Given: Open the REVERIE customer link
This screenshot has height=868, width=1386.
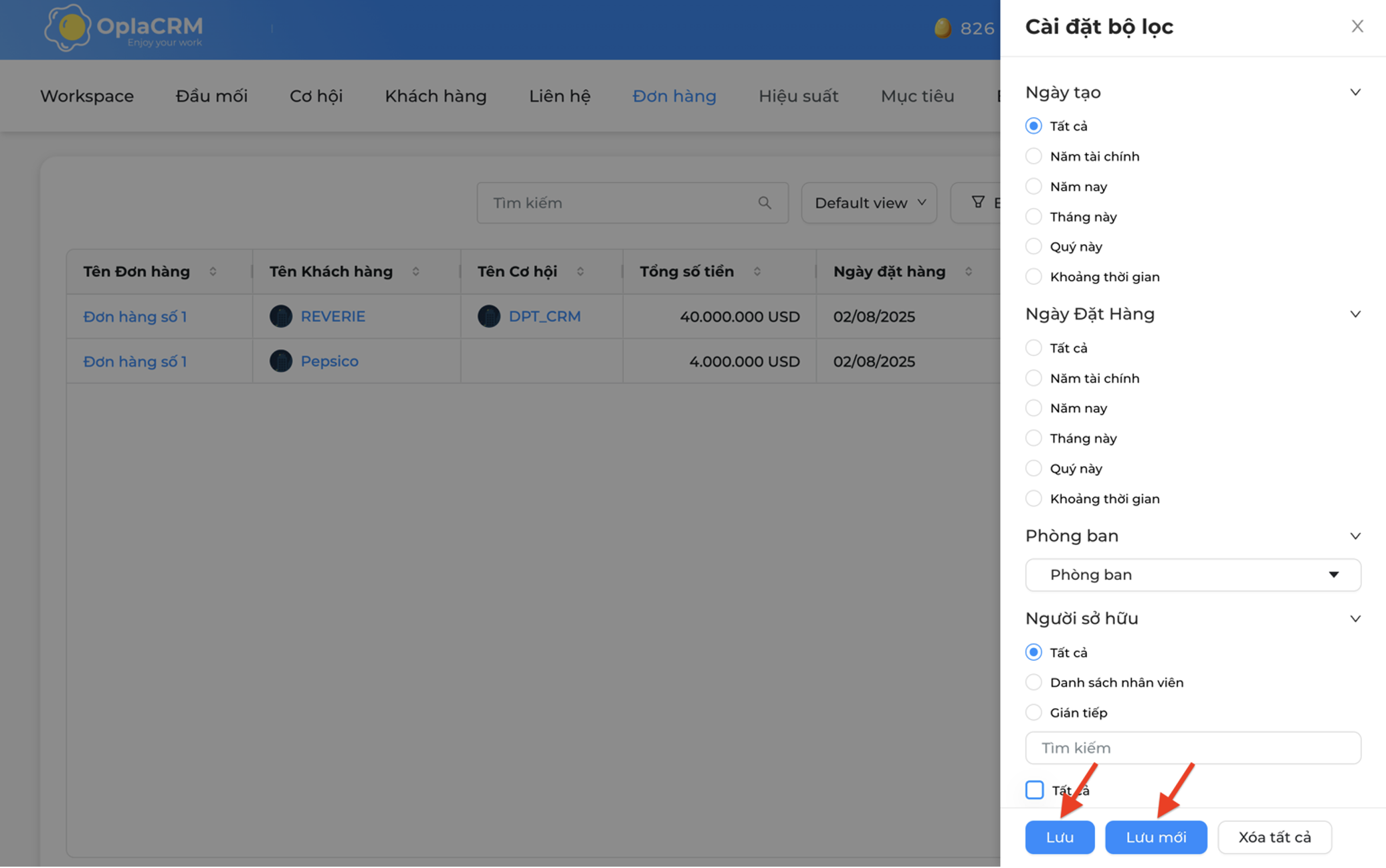Looking at the screenshot, I should point(332,316).
